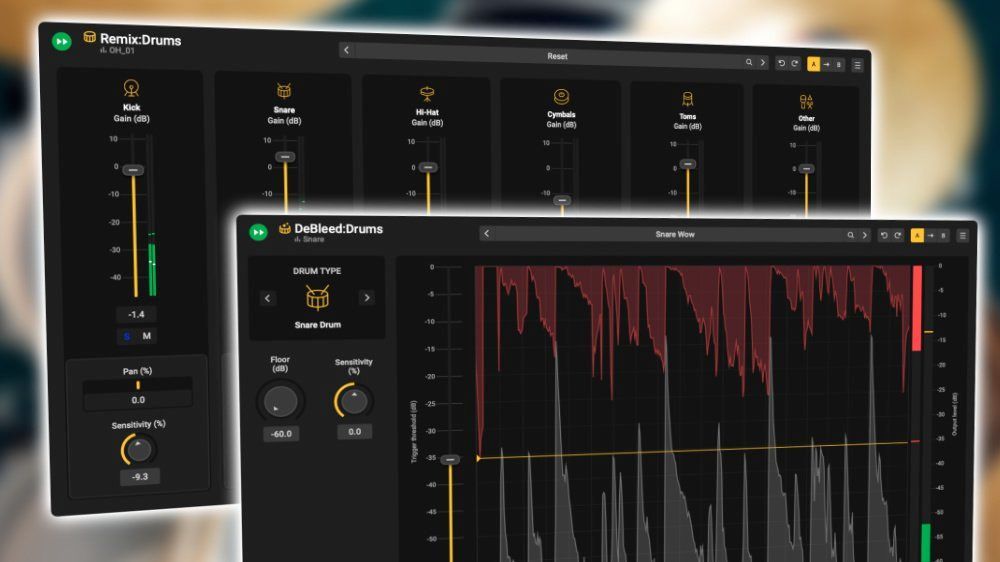Image resolution: width=1000 pixels, height=562 pixels.
Task: Click the Kick Sensitivity knob
Action: pyautogui.click(x=138, y=450)
